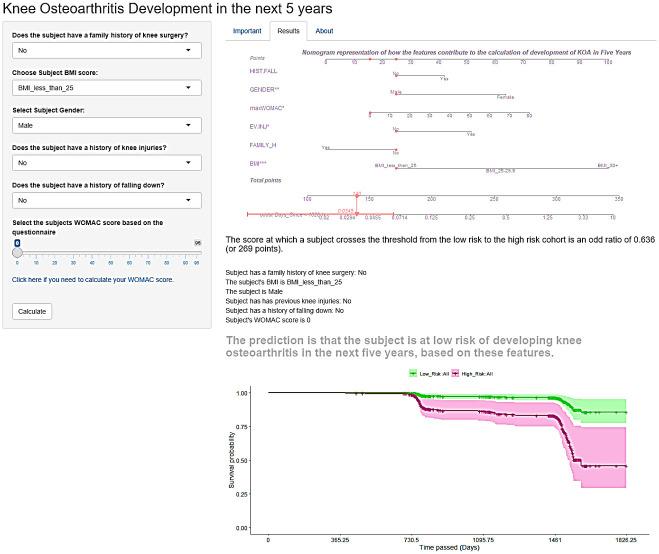
Task: Open the Subject Gender dropdown showing Male
Action: 108,125
